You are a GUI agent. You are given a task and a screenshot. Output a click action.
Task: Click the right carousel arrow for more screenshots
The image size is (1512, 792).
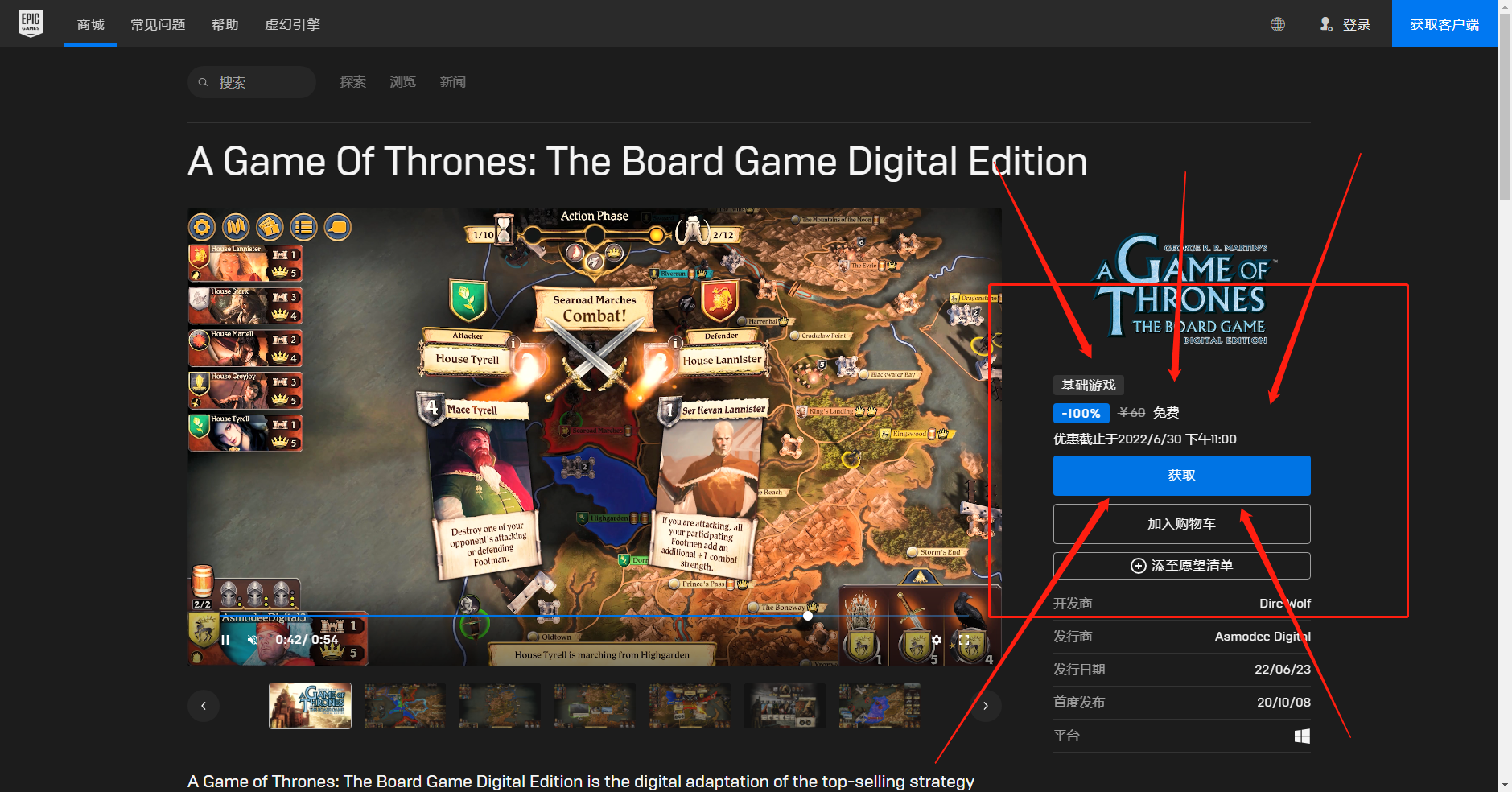click(985, 705)
